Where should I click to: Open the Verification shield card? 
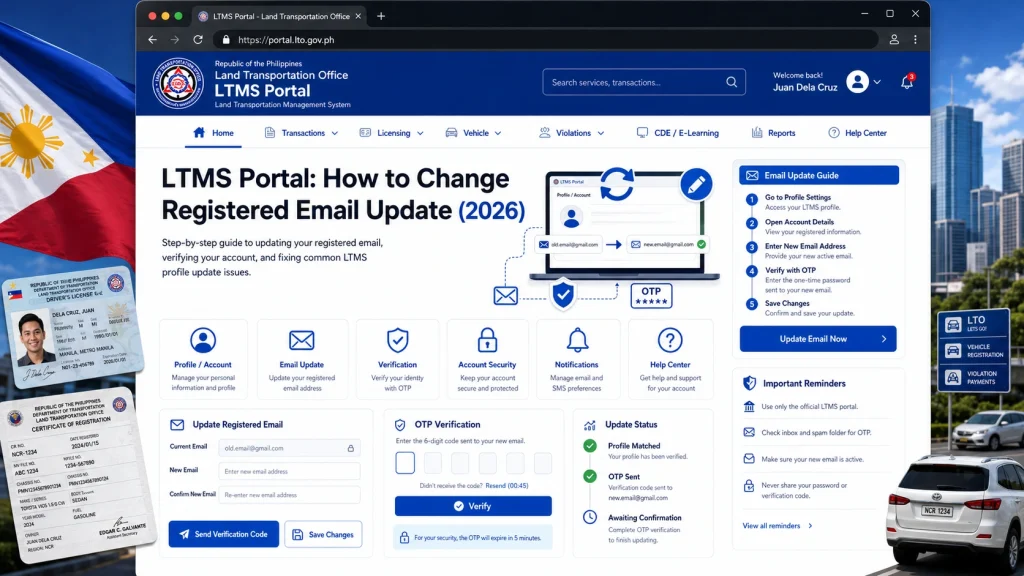397,359
